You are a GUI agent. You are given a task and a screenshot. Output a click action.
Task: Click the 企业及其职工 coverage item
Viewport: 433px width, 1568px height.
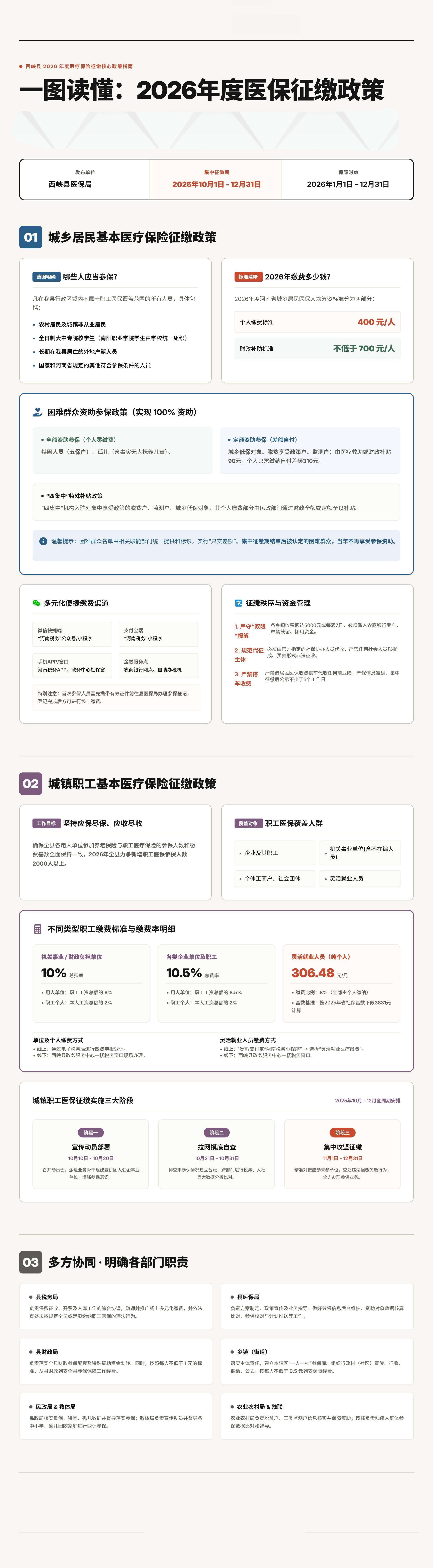click(x=275, y=853)
